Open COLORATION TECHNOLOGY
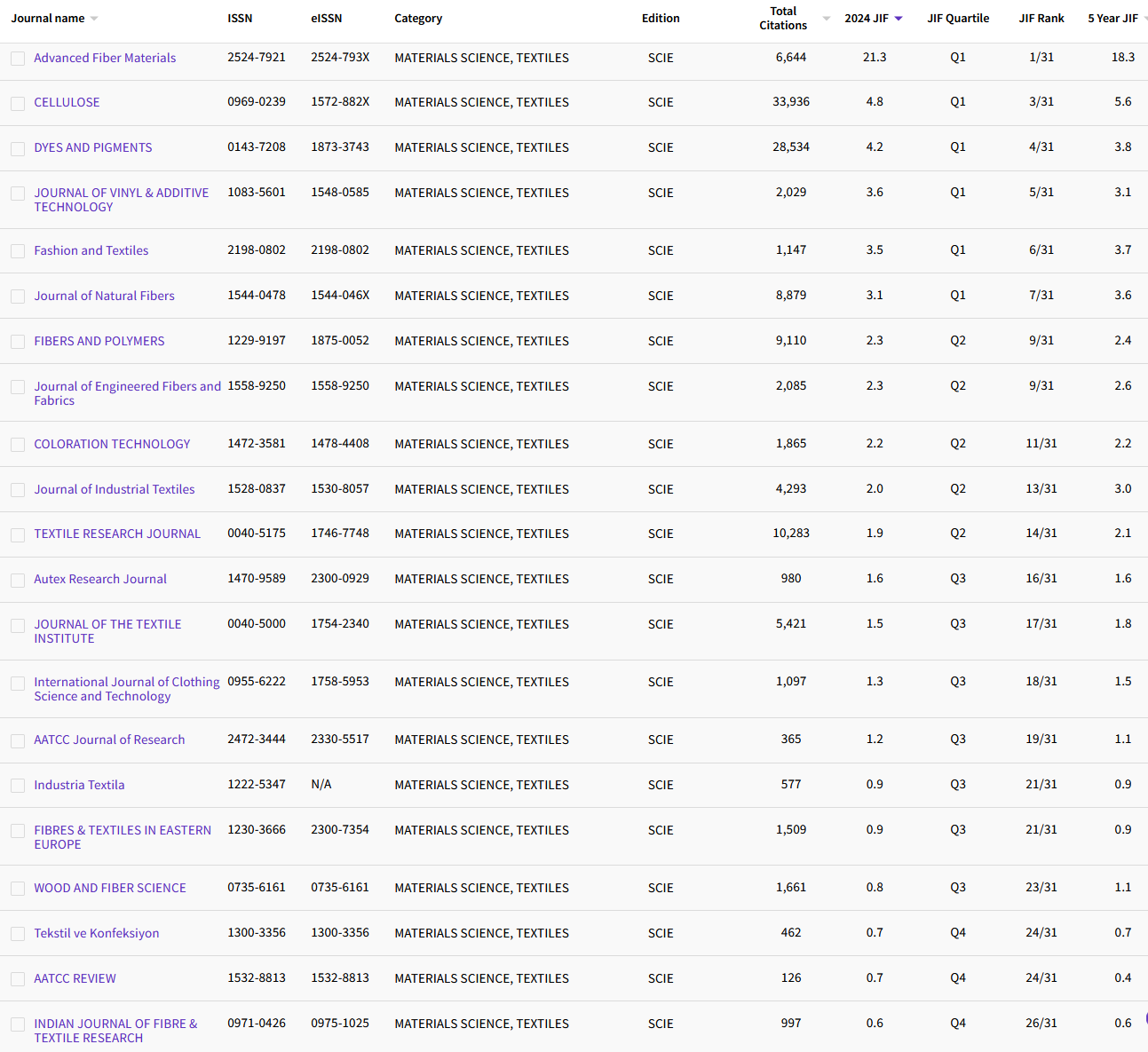The image size is (1148, 1052). [x=112, y=444]
